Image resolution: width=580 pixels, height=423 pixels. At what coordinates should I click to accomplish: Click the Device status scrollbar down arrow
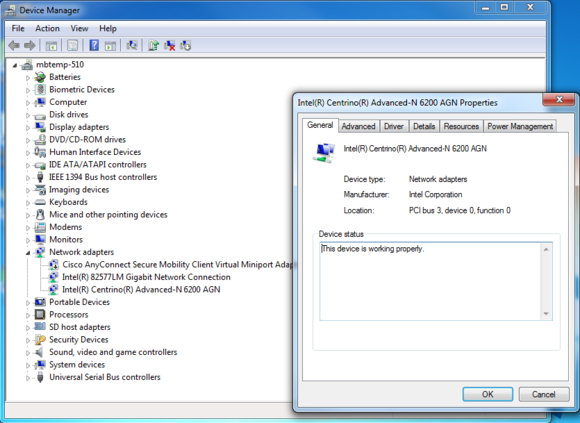pos(546,314)
